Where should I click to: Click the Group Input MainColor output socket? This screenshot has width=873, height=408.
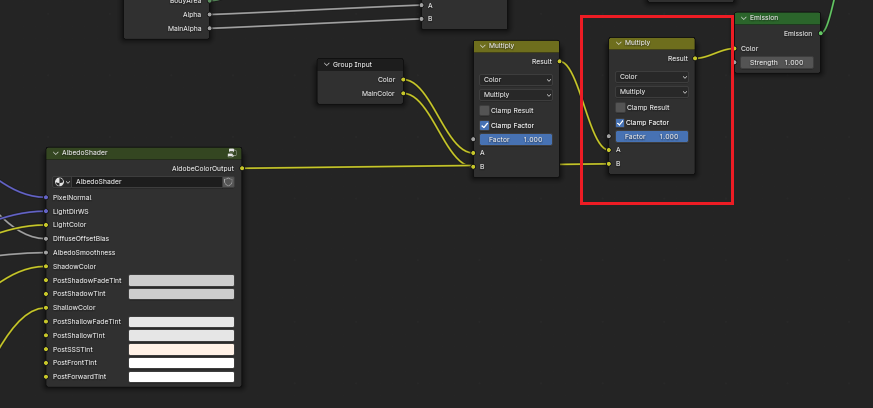(403, 93)
